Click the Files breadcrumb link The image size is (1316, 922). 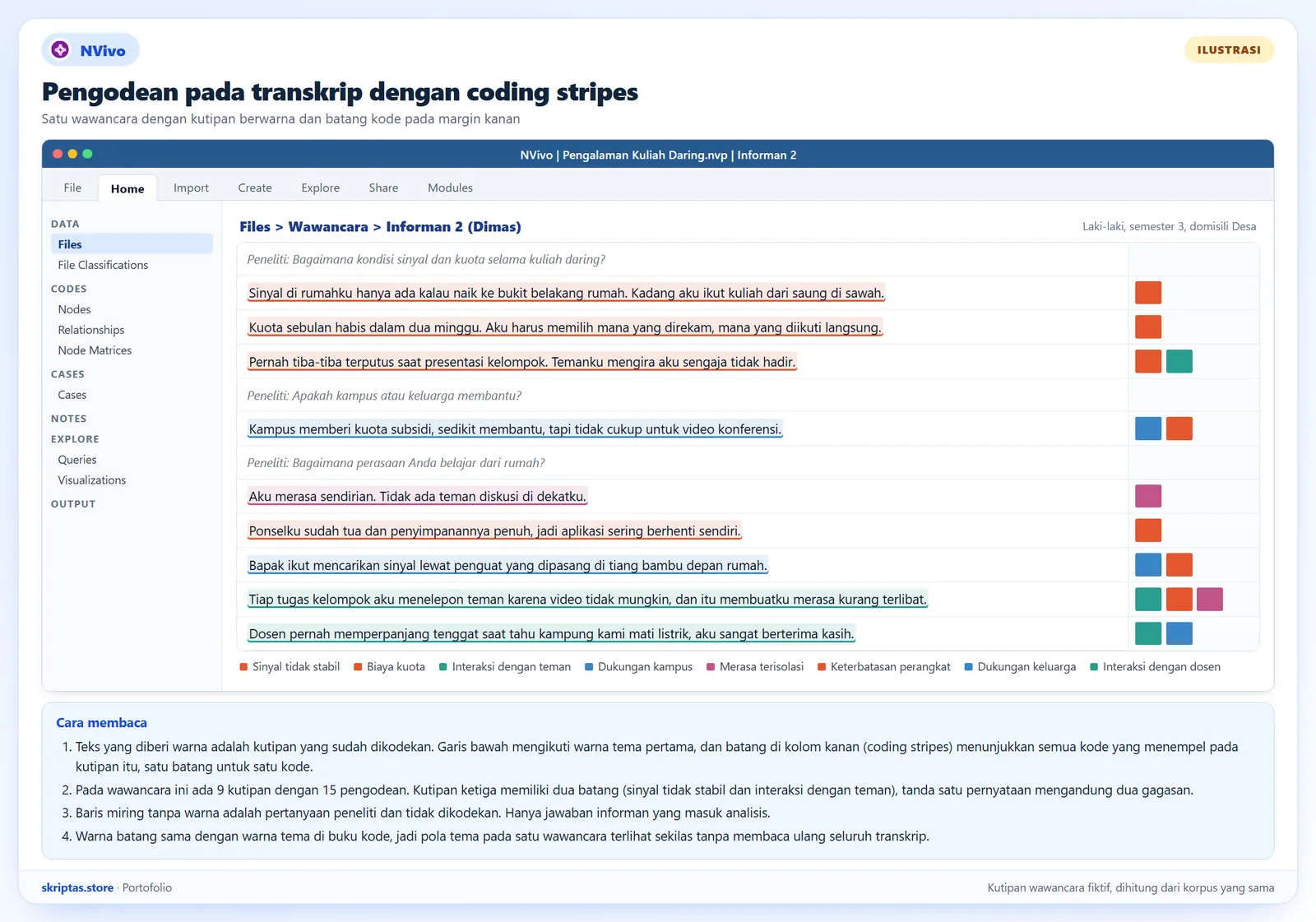(x=255, y=227)
